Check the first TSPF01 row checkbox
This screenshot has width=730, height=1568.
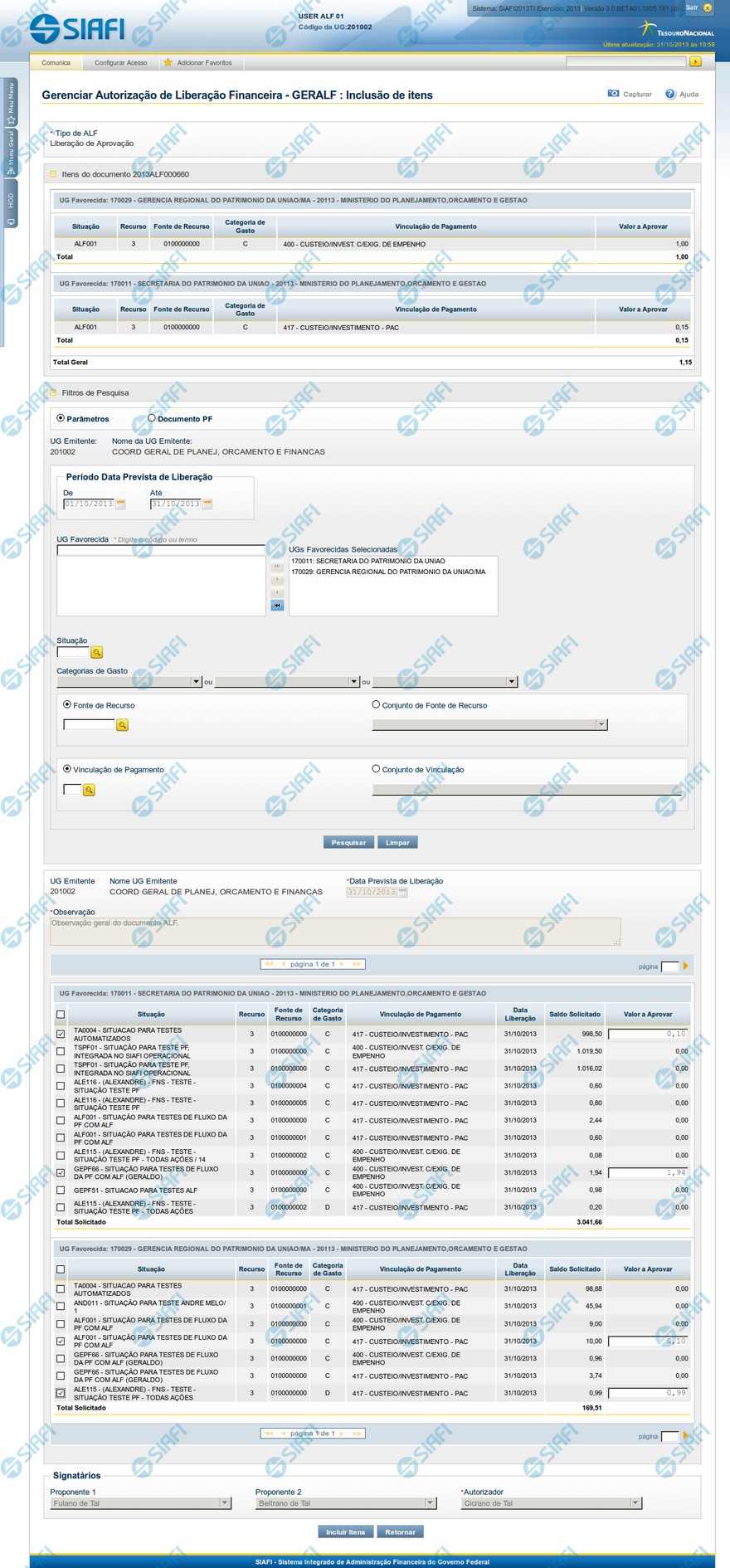click(61, 1051)
